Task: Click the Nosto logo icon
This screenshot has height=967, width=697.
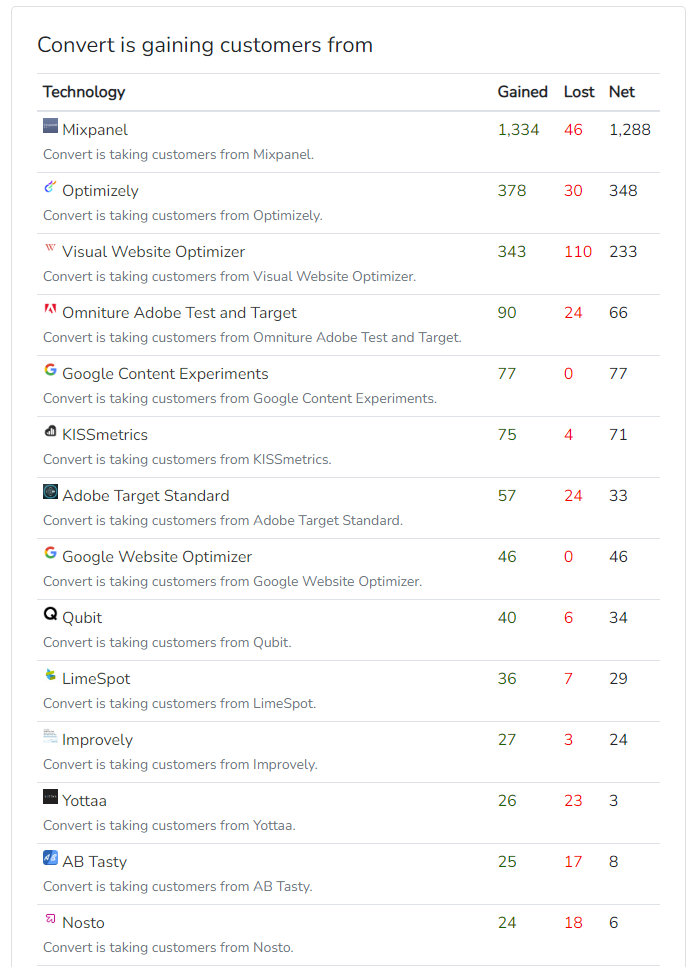Action: [51, 919]
